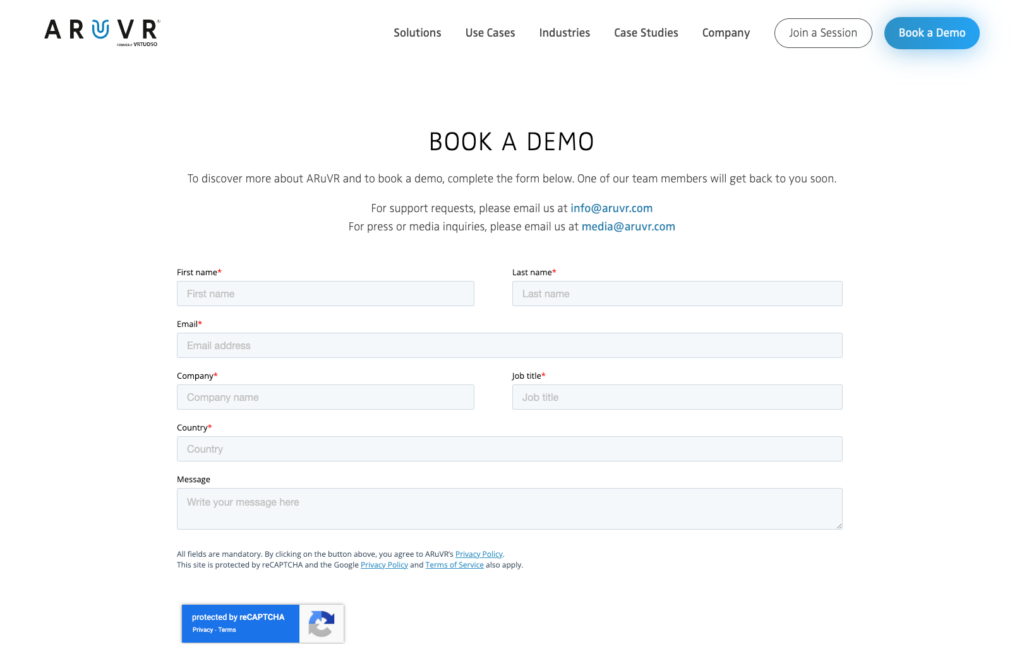Select the Company name field
The image size is (1024, 654).
[x=325, y=398]
